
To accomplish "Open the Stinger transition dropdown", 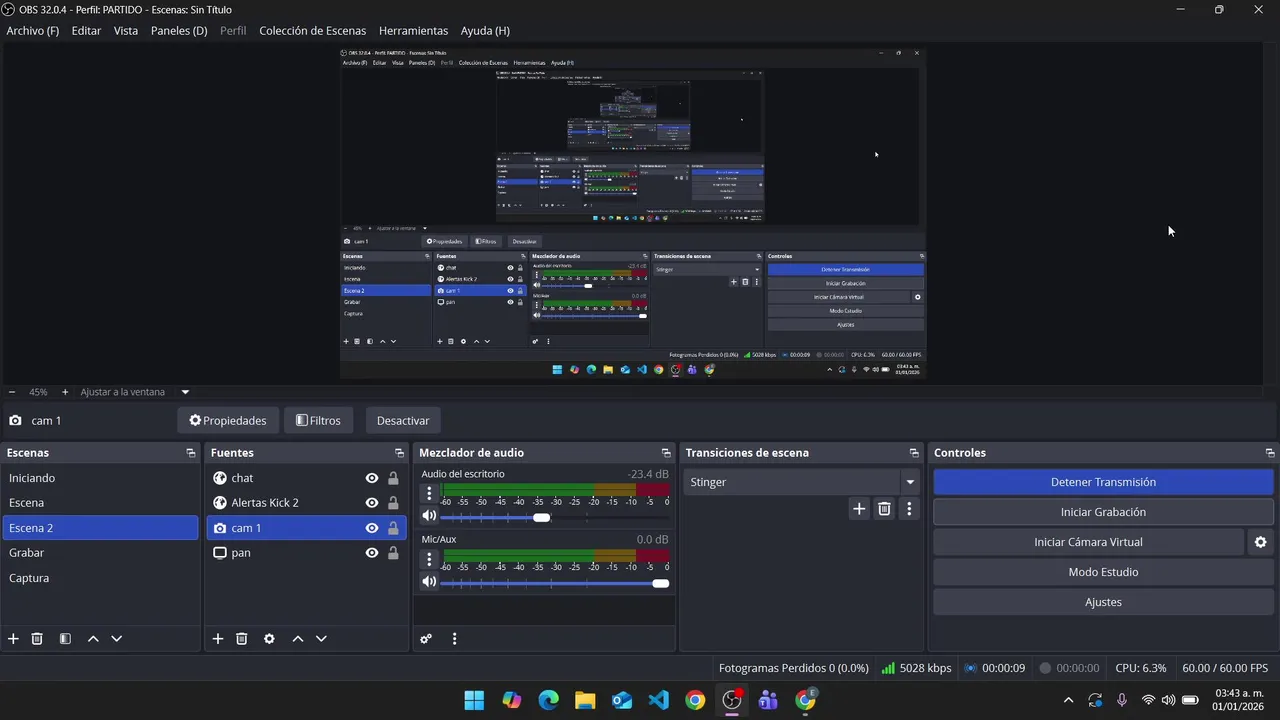I will 910,482.
